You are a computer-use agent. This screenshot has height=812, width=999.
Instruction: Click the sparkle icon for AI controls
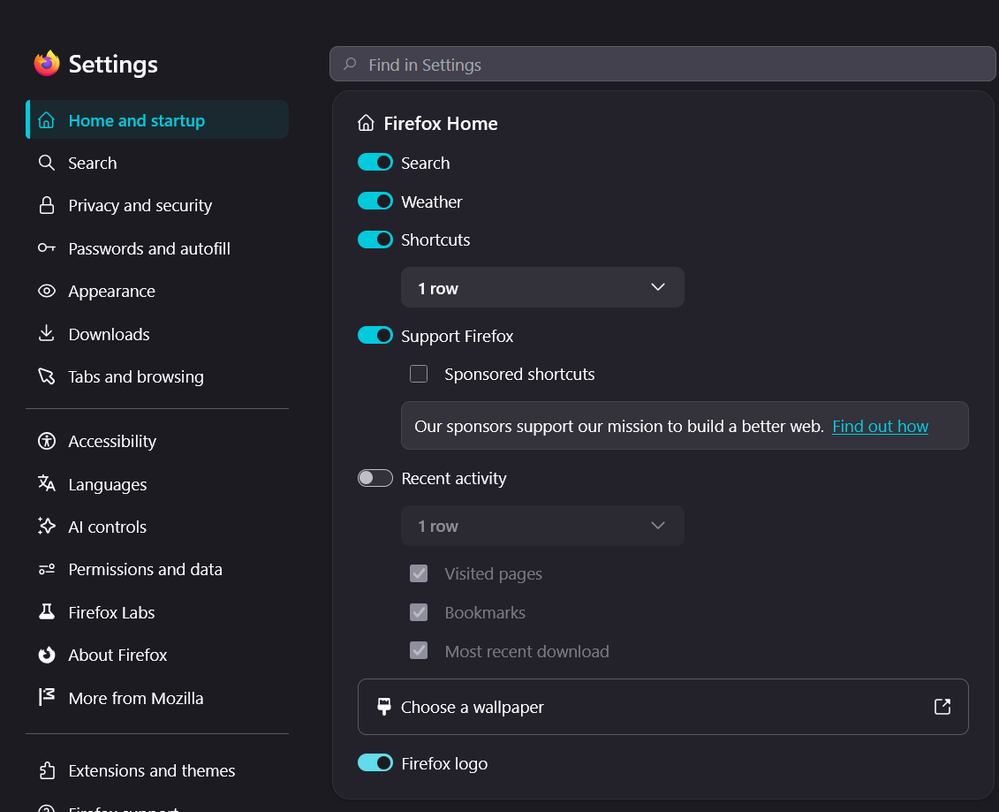point(47,526)
